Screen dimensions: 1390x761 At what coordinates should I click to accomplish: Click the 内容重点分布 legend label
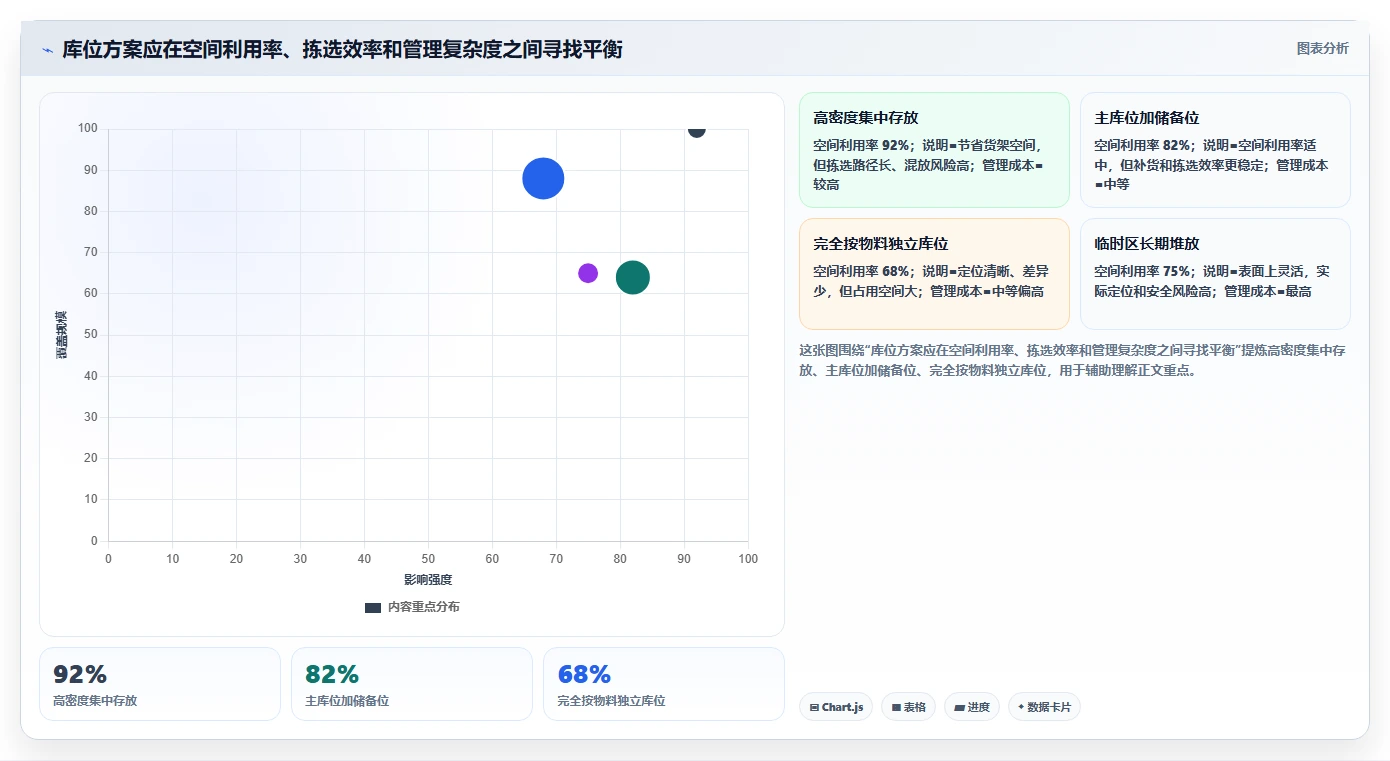(424, 607)
